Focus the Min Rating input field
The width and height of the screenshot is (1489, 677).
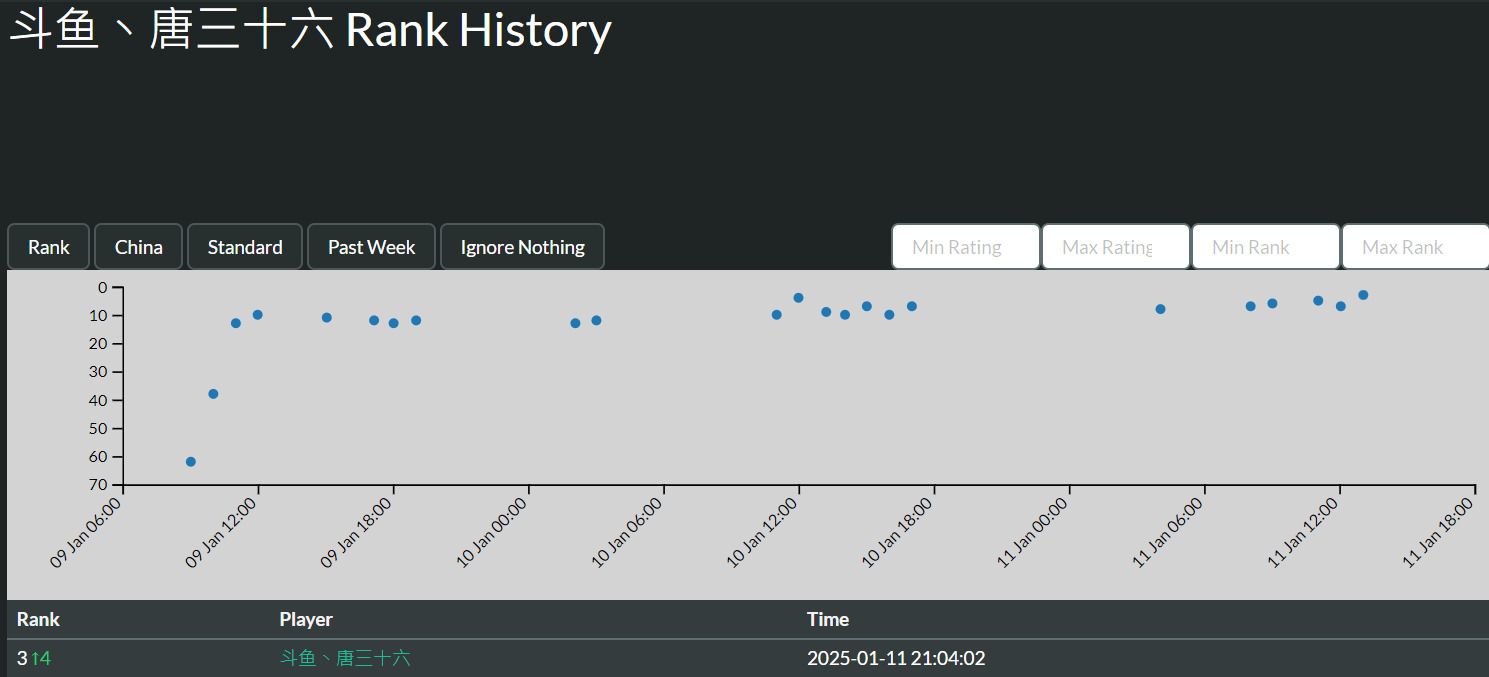(x=965, y=247)
